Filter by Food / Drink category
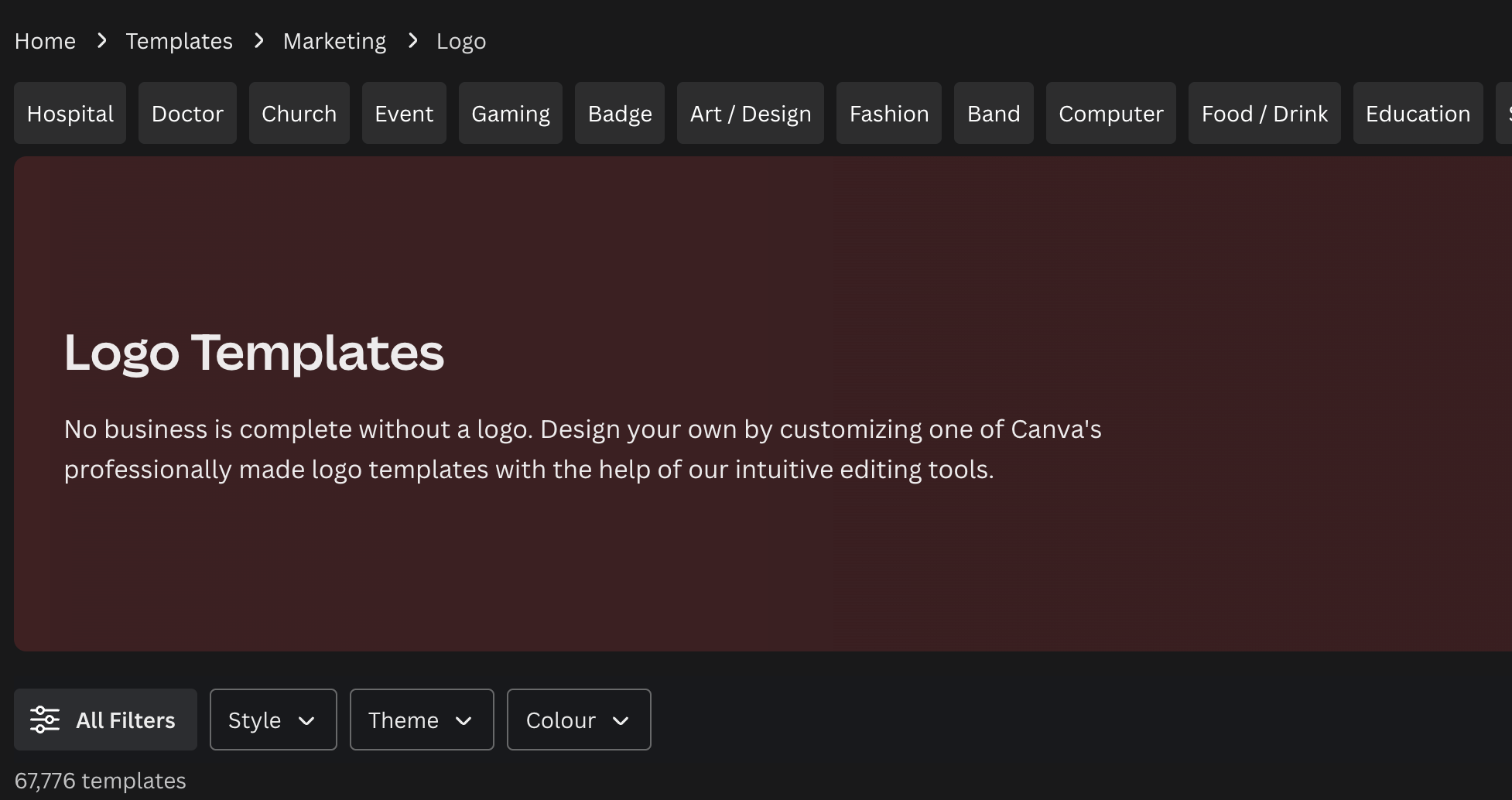The width and height of the screenshot is (1512, 800). [1264, 113]
